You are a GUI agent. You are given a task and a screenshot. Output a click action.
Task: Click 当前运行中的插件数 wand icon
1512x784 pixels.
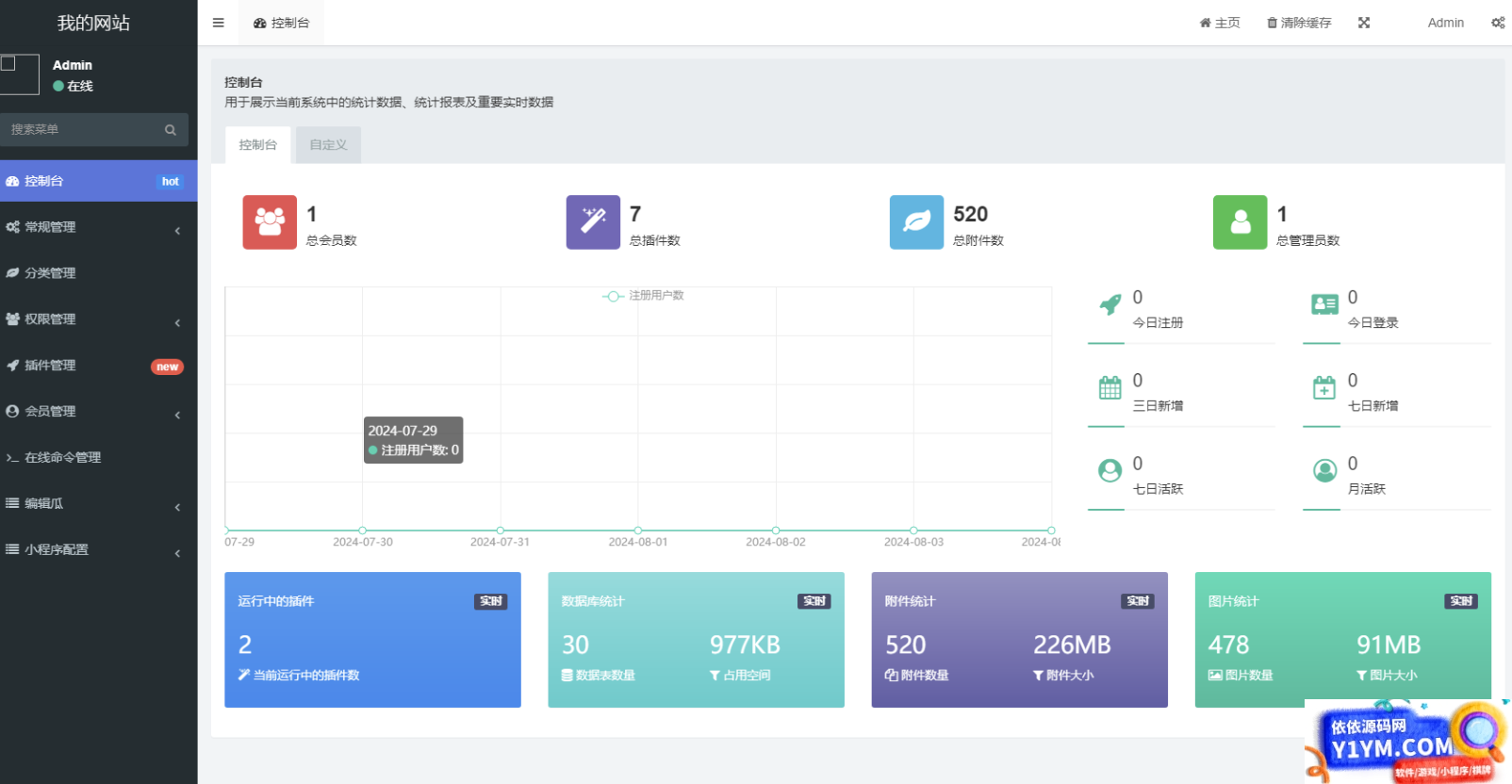click(x=244, y=675)
